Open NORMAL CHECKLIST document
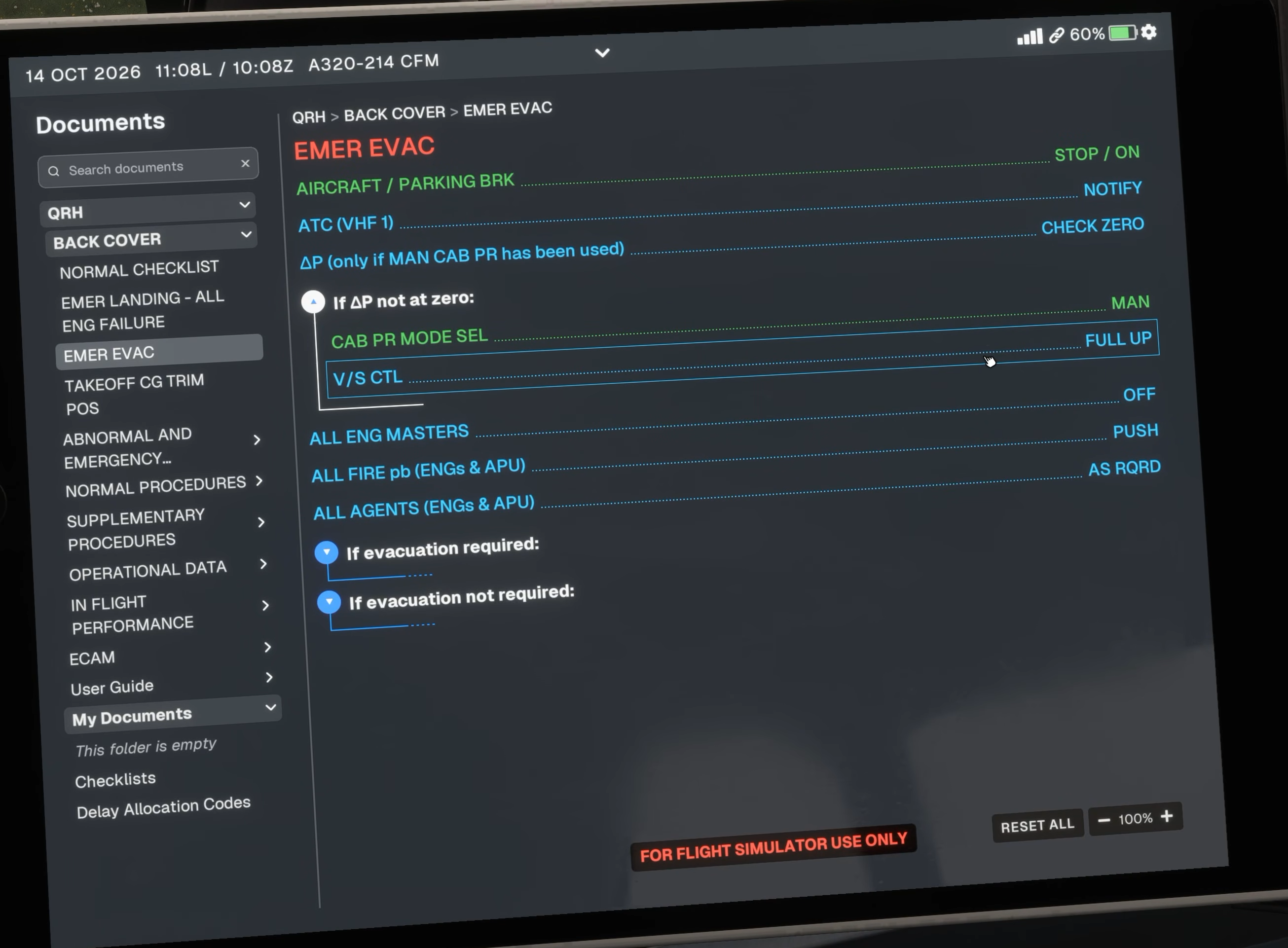The image size is (1288, 948). click(x=140, y=269)
